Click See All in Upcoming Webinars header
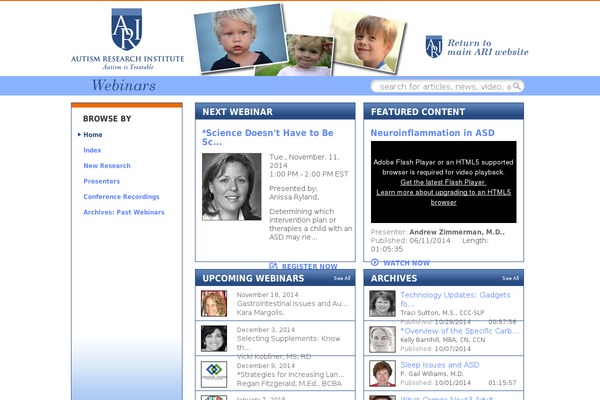 pyautogui.click(x=342, y=278)
